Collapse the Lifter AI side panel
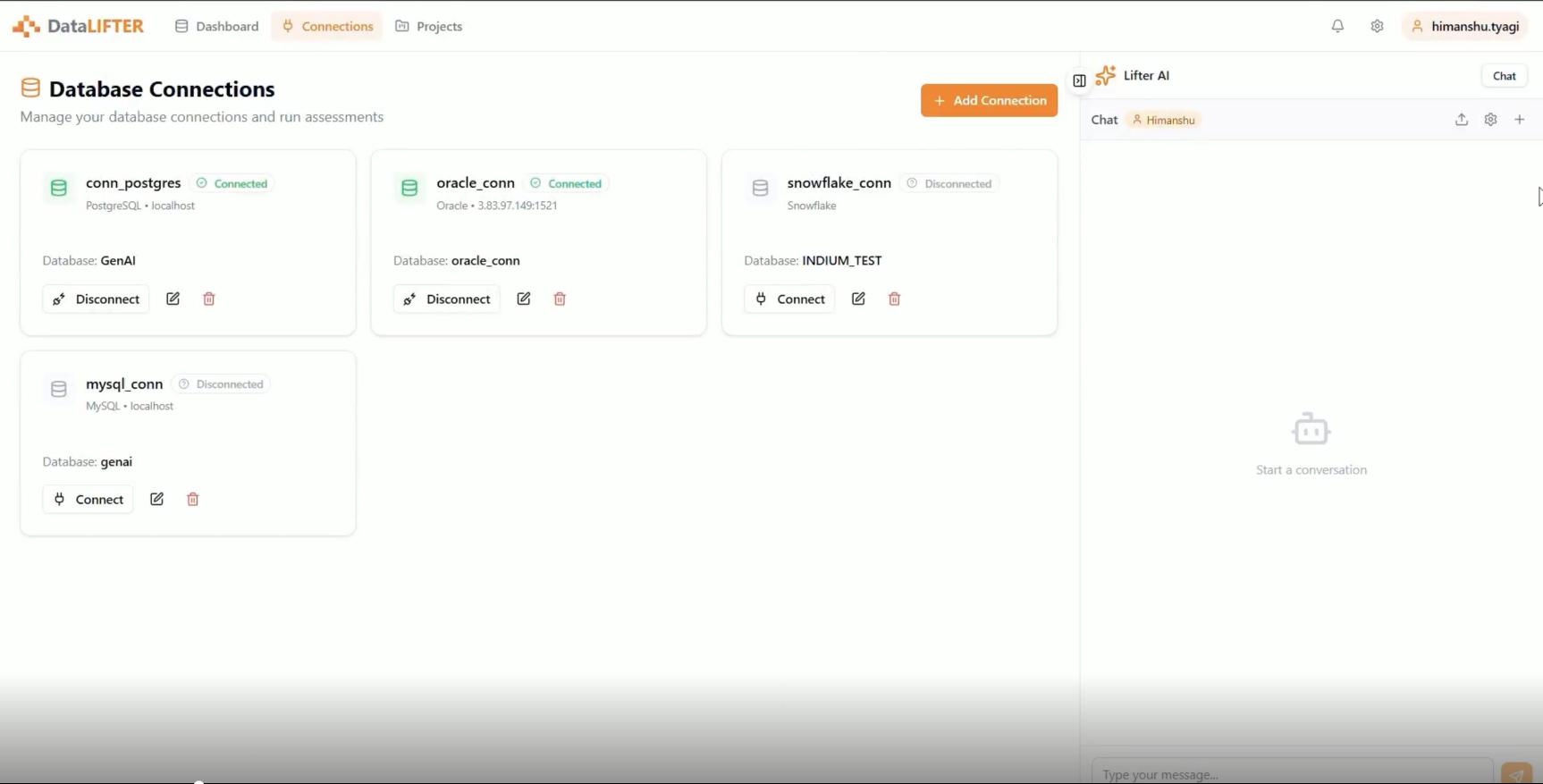Screen dimensions: 1543x784 [1079, 80]
